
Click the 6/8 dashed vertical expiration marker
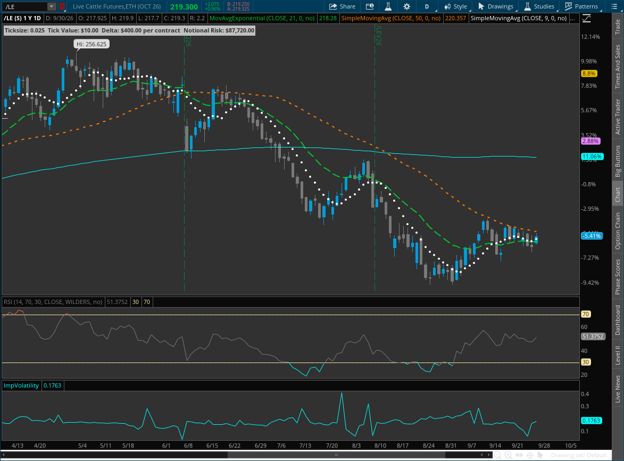(184, 163)
